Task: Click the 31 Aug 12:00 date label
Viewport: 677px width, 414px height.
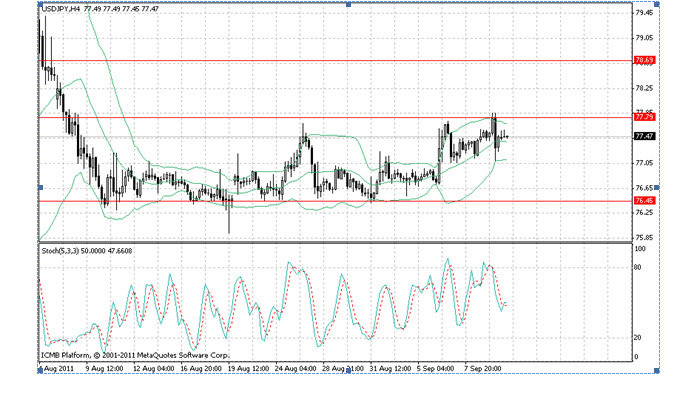Action: click(391, 369)
